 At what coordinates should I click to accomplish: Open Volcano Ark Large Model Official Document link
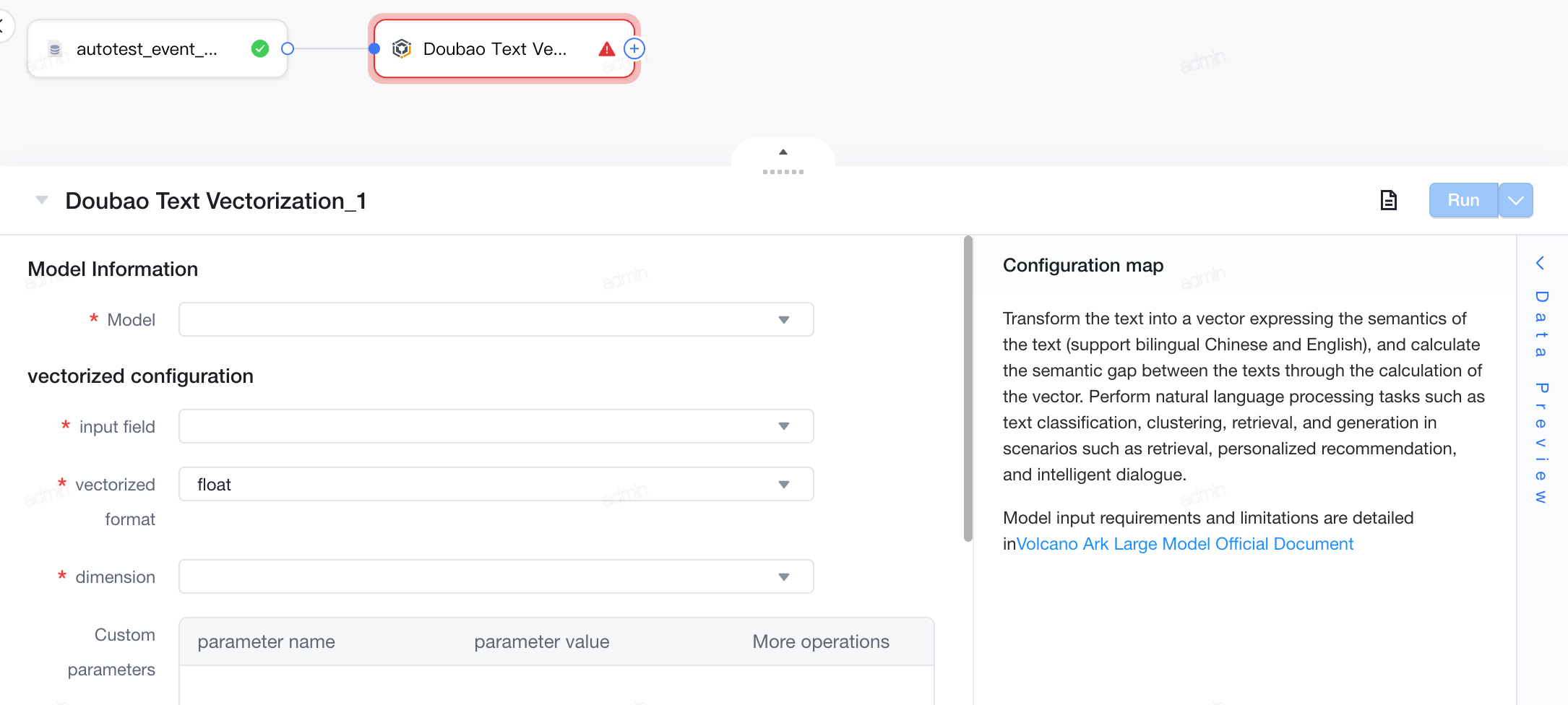tap(1185, 544)
